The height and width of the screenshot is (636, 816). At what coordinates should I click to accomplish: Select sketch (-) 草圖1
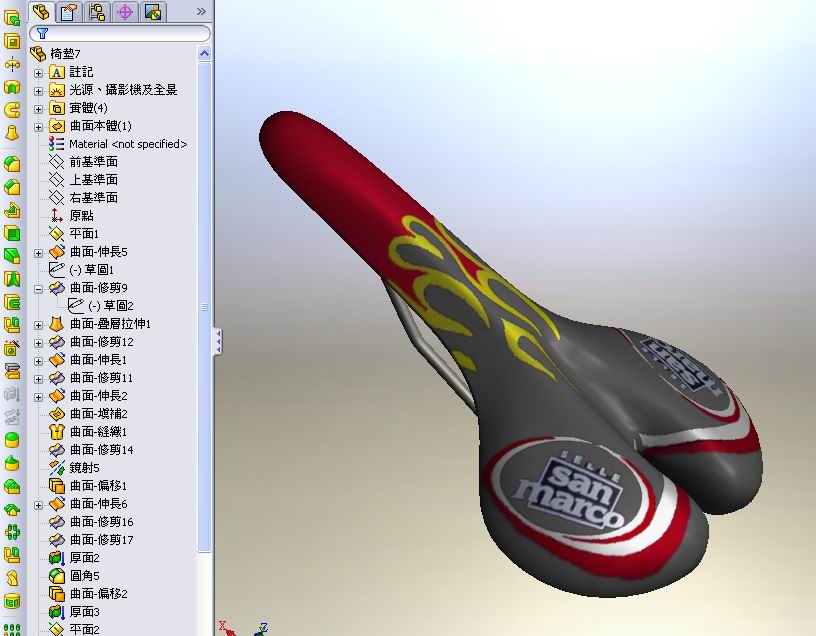81,270
